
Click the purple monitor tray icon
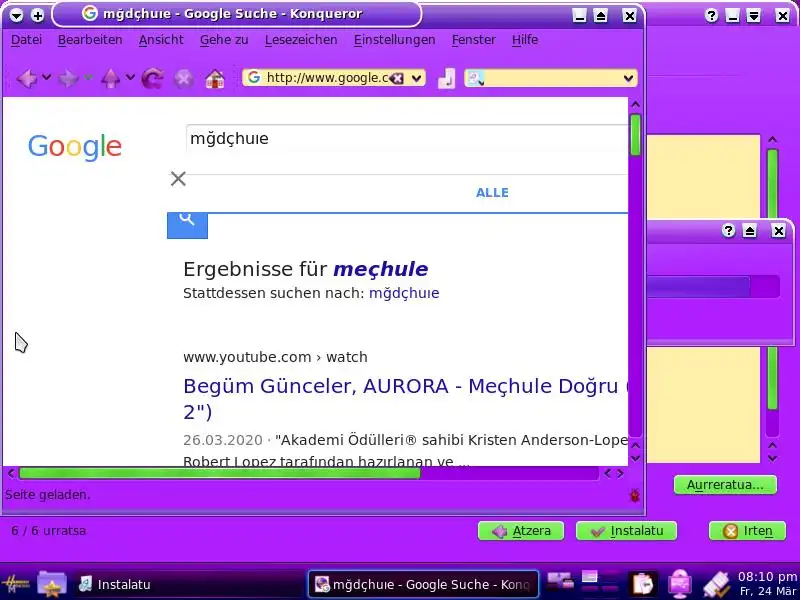(680, 584)
